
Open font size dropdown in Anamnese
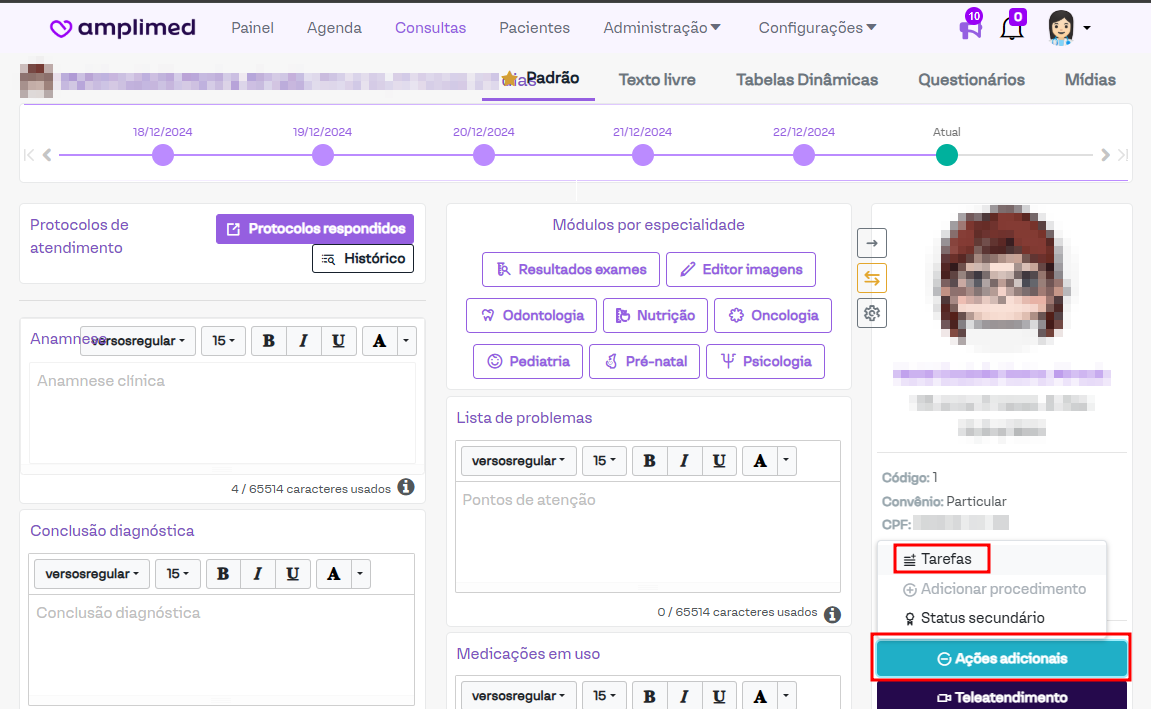[x=223, y=341]
